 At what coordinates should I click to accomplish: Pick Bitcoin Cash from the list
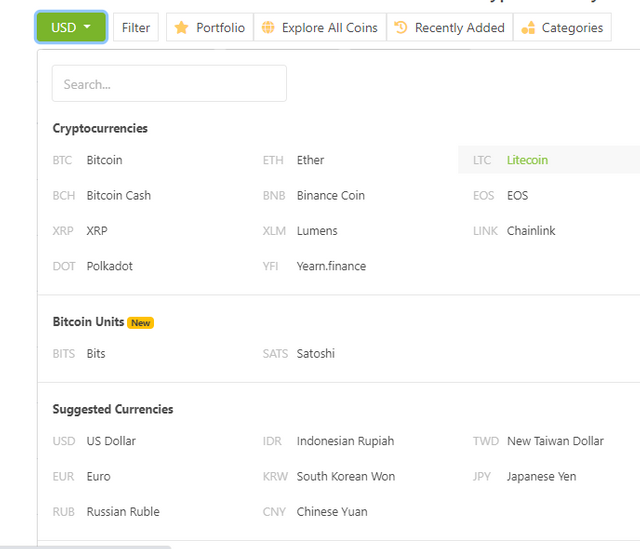coord(118,195)
